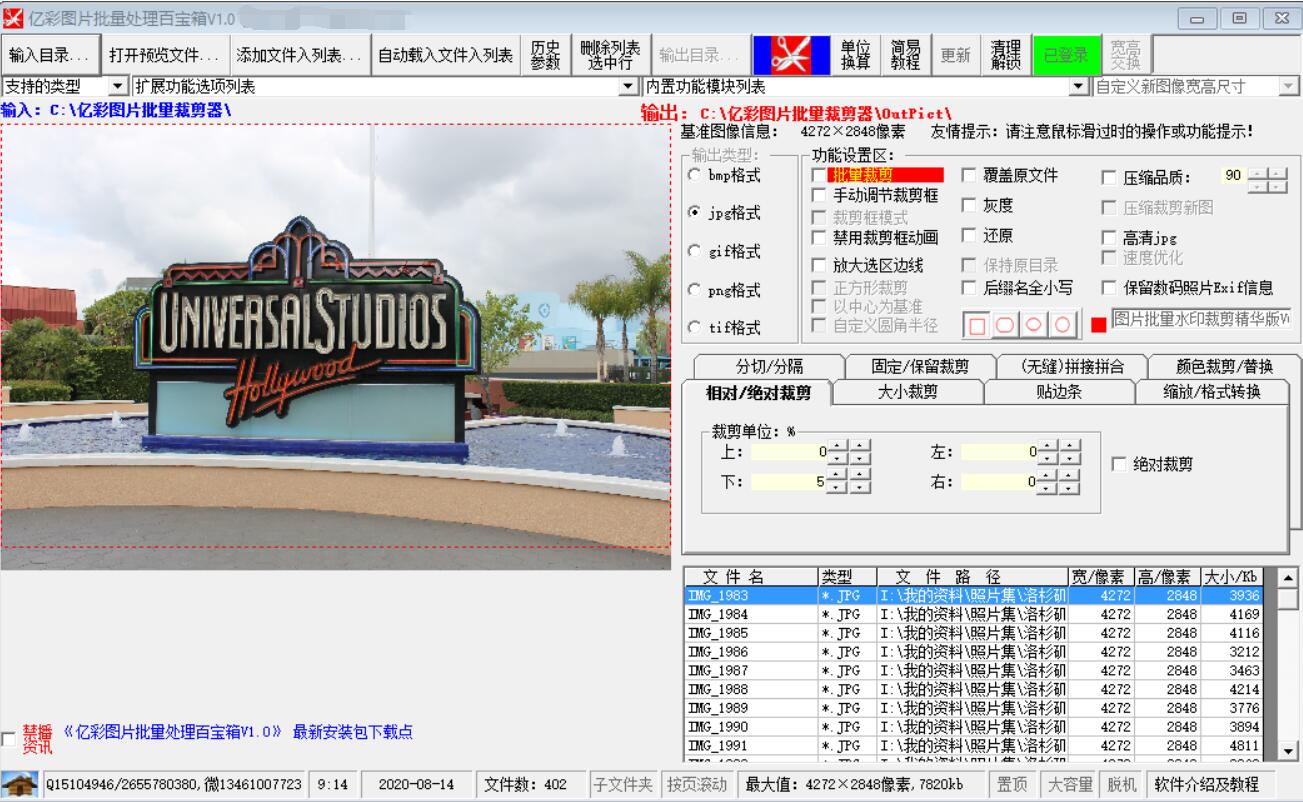Screen dimensions: 1303x802
Task: Open the 颜色裁剪/替换 tab
Action: pyautogui.click(x=1224, y=366)
